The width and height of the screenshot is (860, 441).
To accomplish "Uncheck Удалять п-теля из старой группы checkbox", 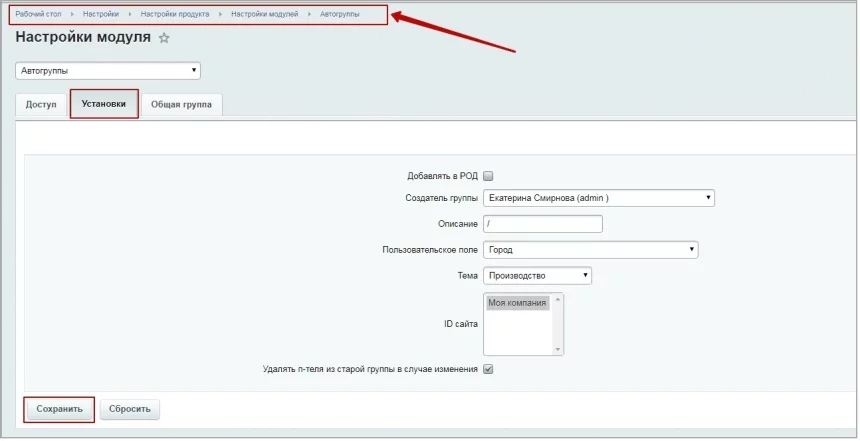I will [x=488, y=369].
